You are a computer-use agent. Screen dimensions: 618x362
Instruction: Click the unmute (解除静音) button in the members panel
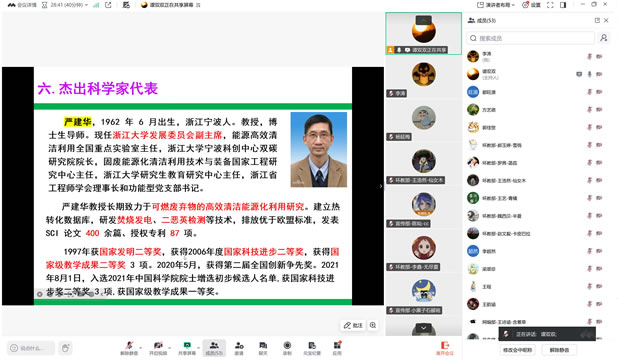[x=559, y=350]
